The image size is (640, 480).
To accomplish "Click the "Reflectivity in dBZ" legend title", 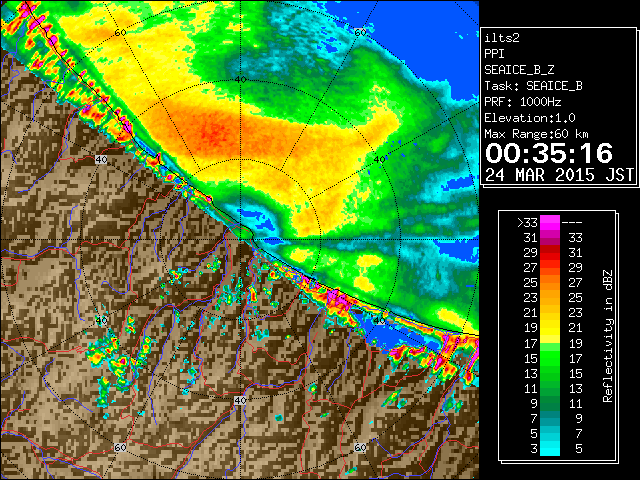I will pyautogui.click(x=608, y=336).
